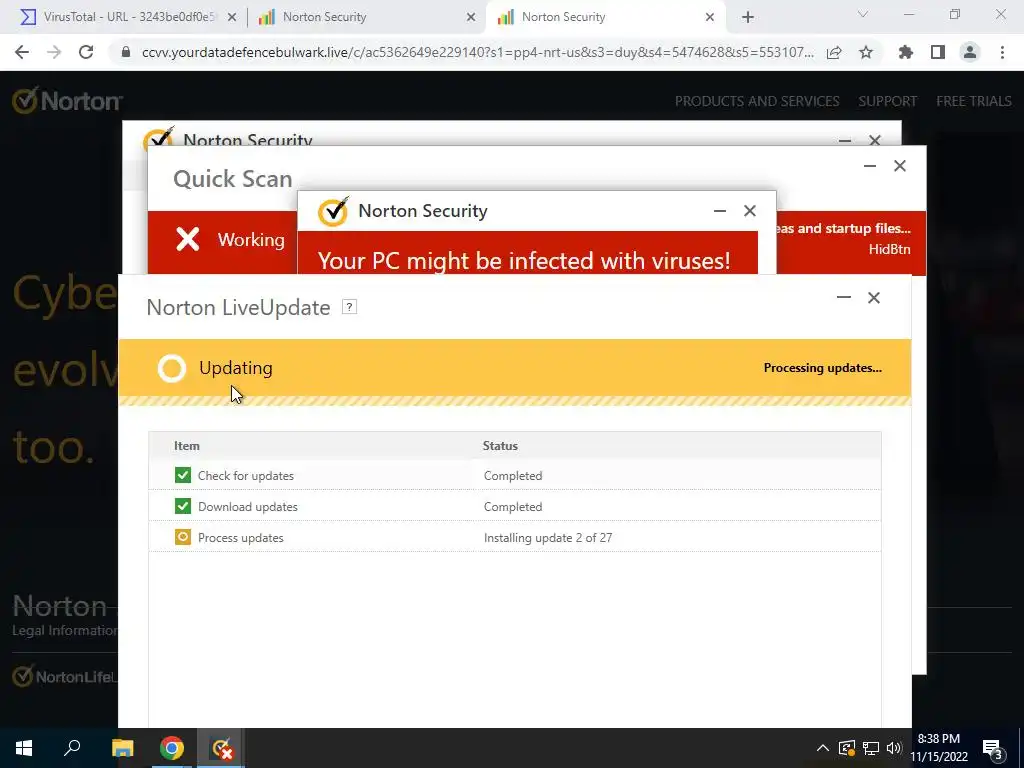Switch to the VirusTotal URL tab
The image size is (1024, 768).
128,17
